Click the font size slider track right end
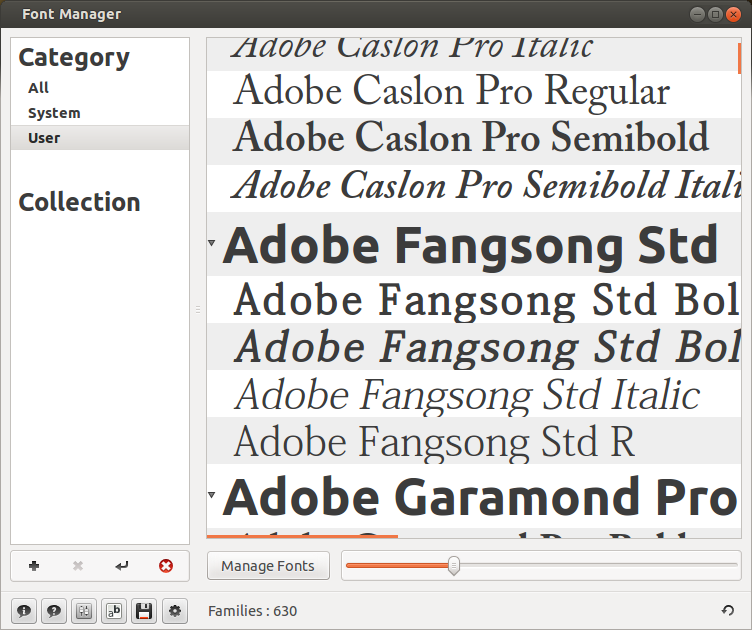Viewport: 752px width, 630px height. pos(734,565)
